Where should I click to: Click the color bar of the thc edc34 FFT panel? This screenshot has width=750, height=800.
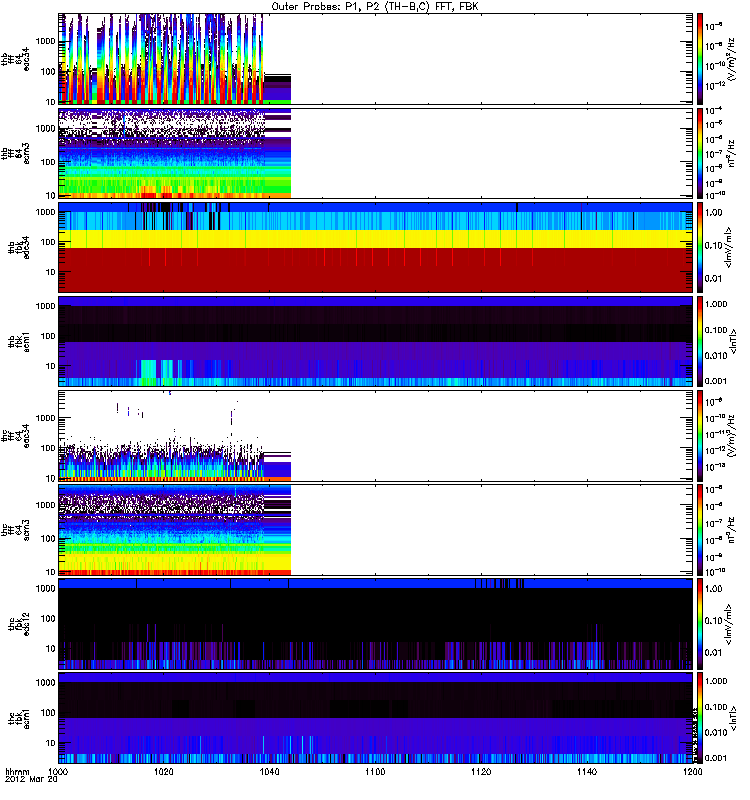(701, 435)
